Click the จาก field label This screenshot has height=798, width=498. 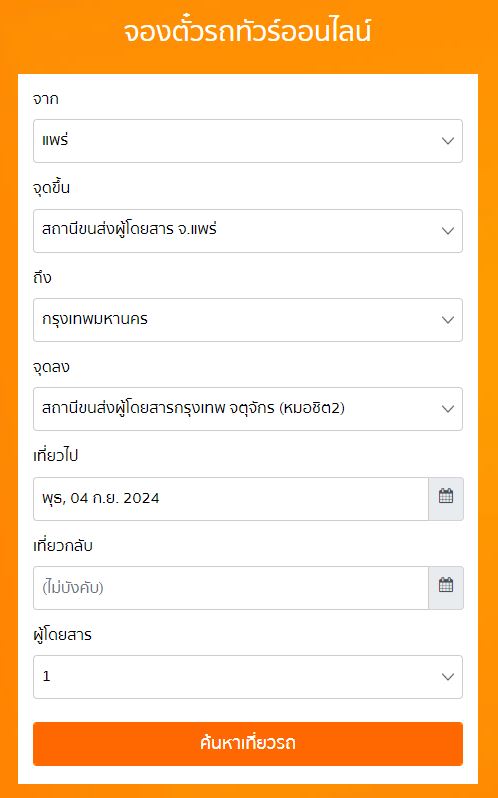(x=45, y=99)
